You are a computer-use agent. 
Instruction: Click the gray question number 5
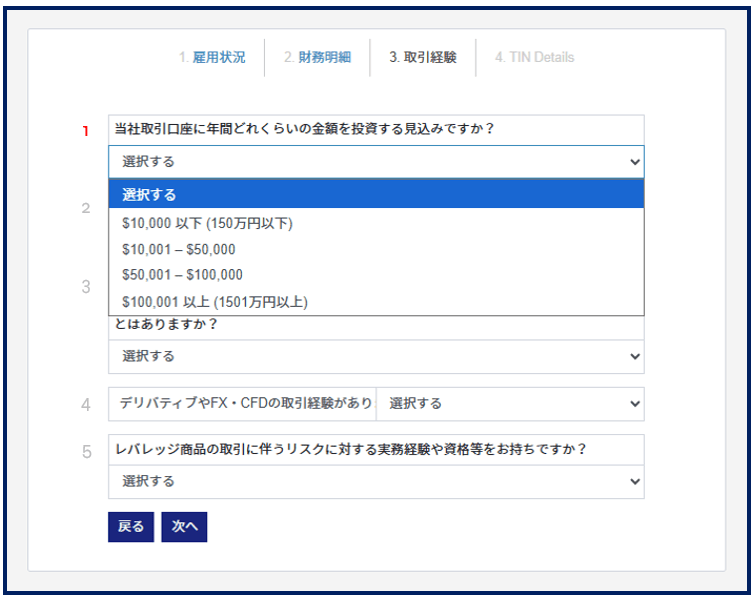point(86,452)
